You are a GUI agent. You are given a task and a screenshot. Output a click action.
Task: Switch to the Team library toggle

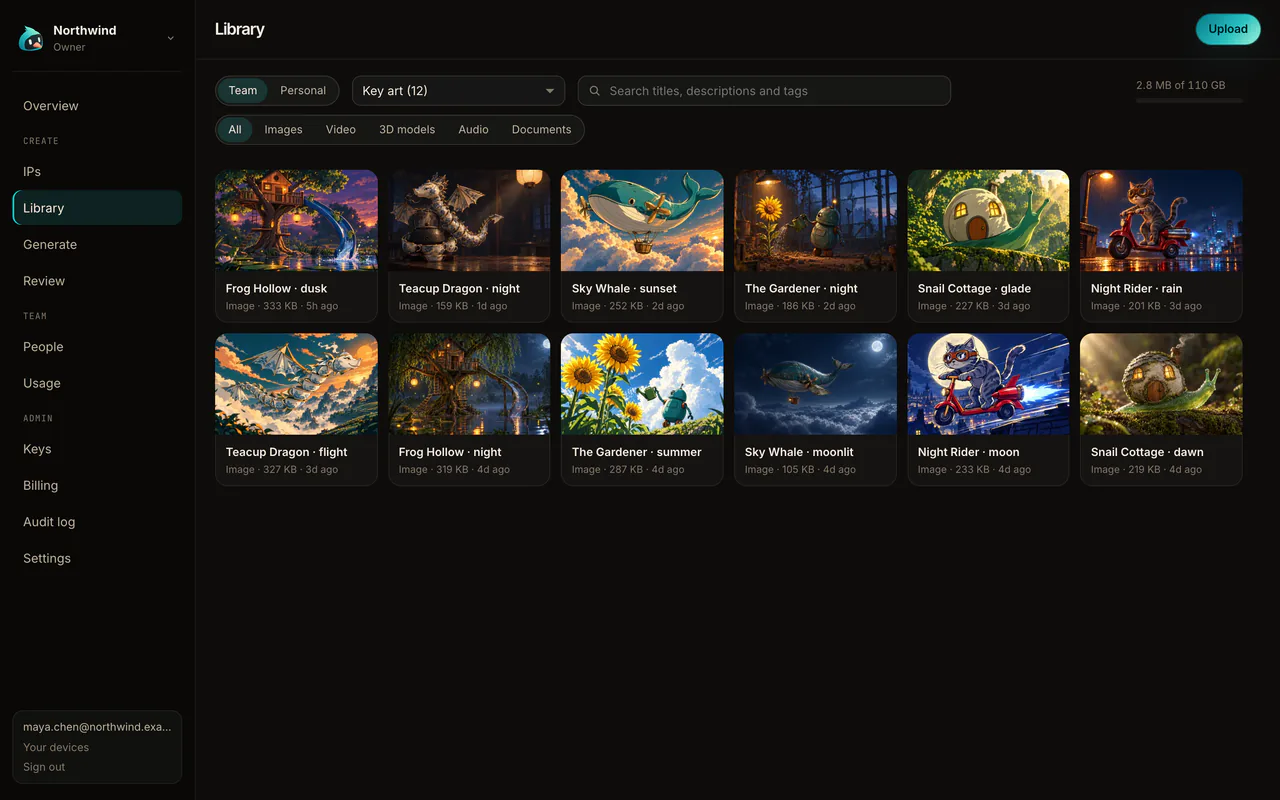(x=243, y=91)
